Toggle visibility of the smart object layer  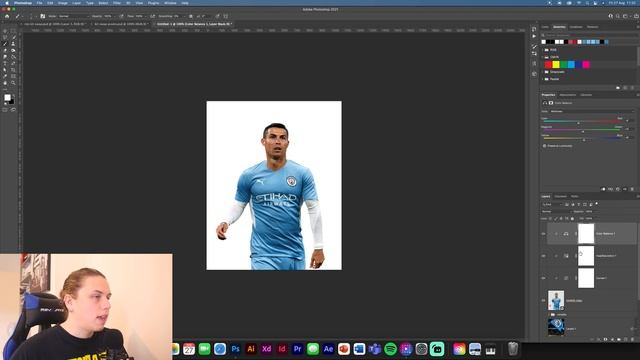pos(543,300)
